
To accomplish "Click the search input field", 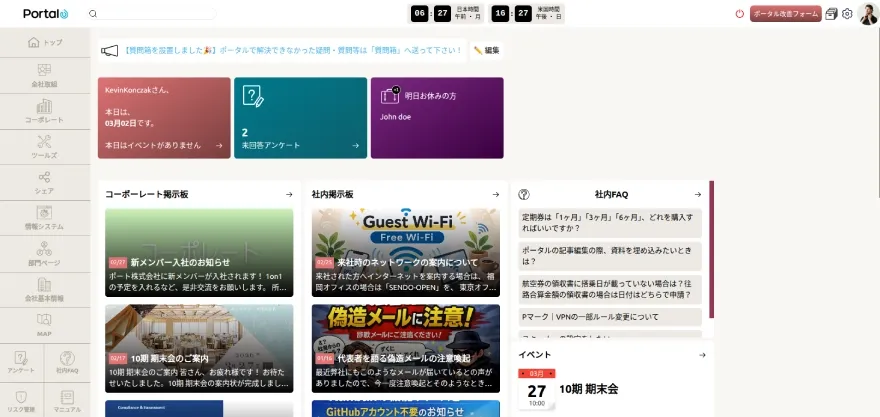I will click(x=155, y=14).
